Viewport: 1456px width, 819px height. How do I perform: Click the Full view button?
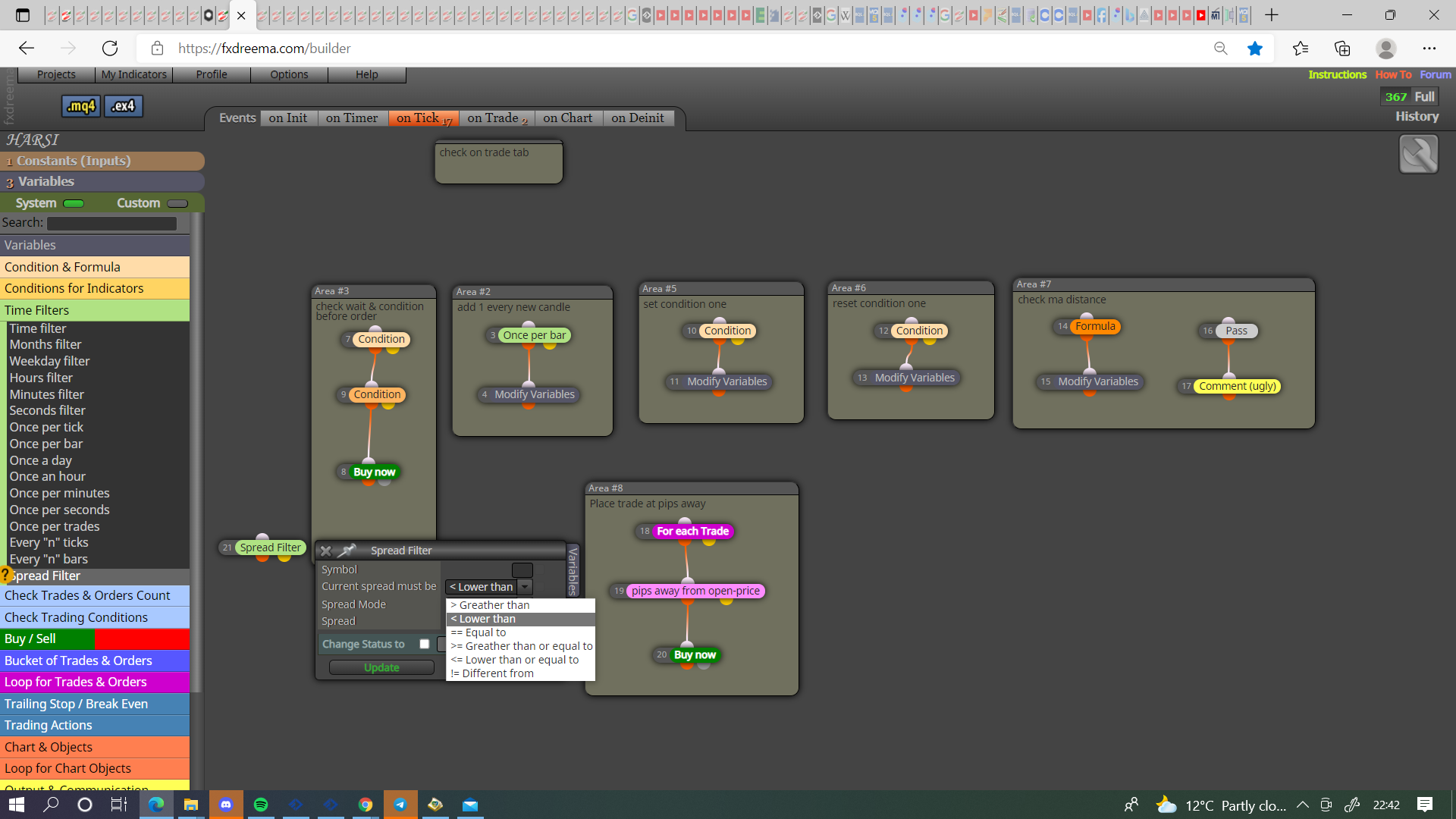1424,96
